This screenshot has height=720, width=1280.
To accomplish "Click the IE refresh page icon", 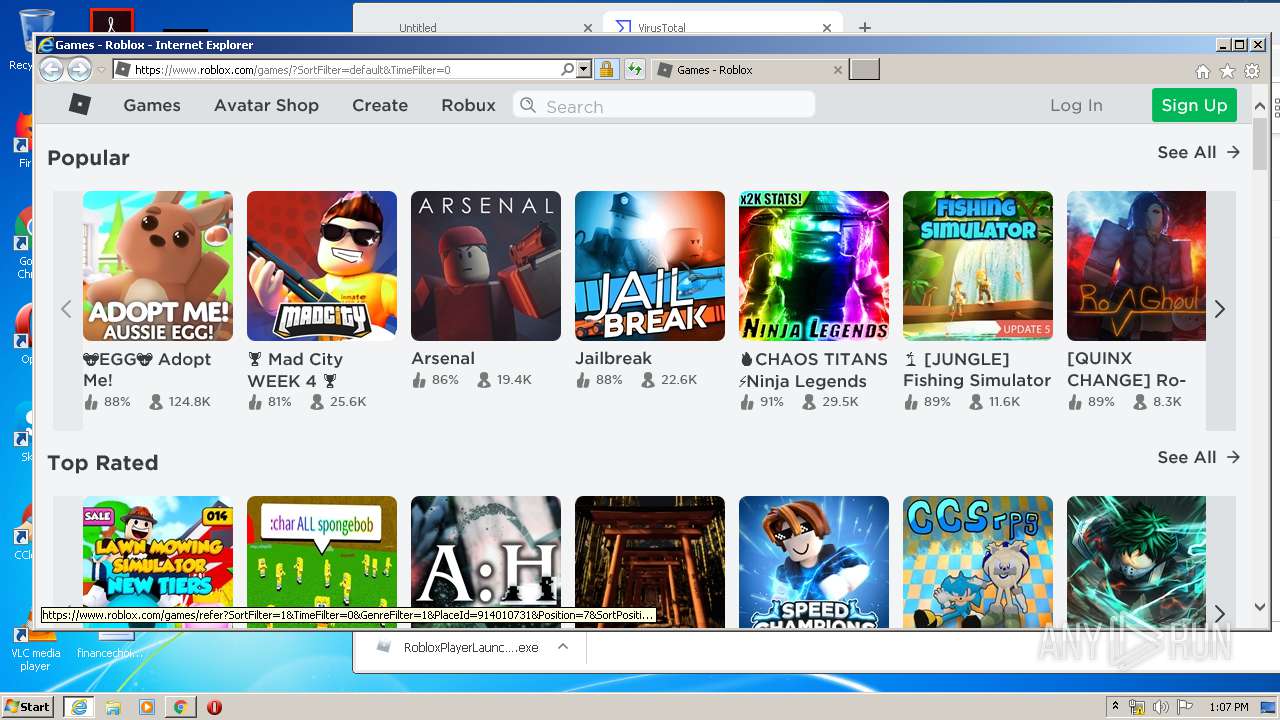I will pos(634,69).
